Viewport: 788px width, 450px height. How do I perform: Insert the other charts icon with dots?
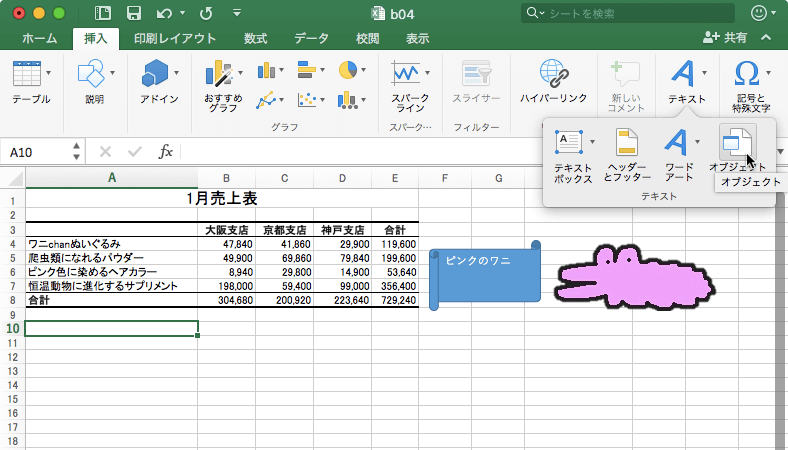[348, 100]
